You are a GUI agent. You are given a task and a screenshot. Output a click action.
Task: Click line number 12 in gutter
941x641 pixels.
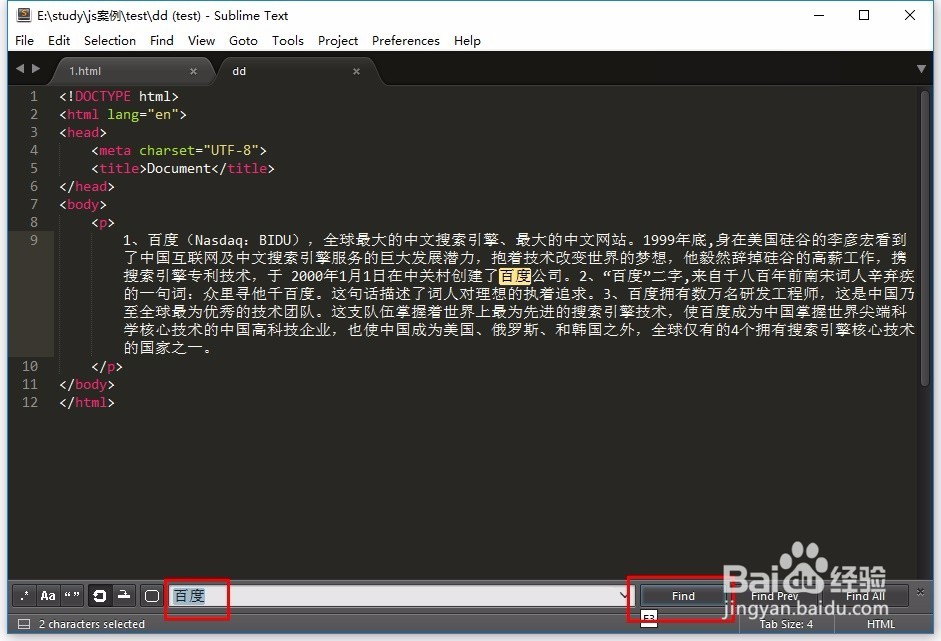pyautogui.click(x=30, y=402)
